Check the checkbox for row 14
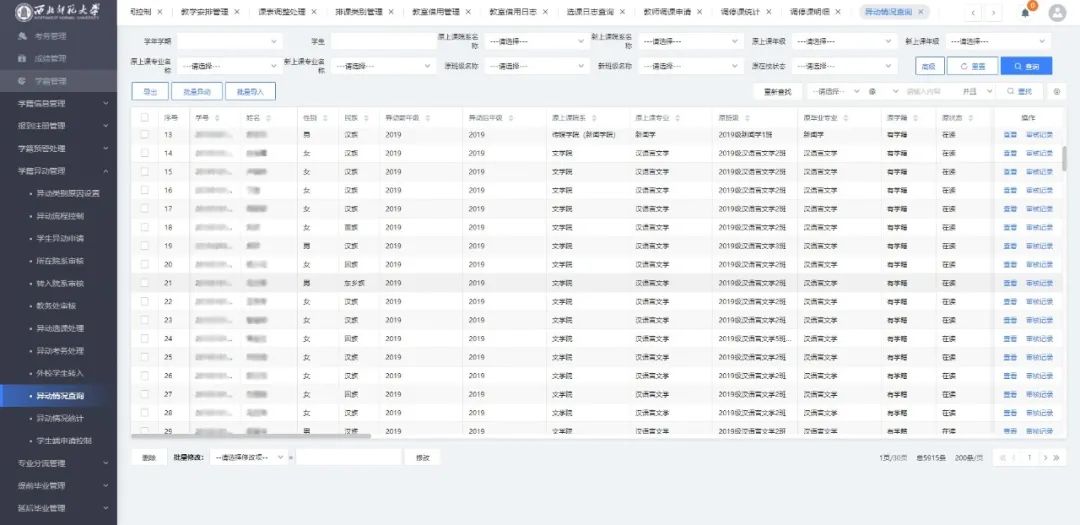Image resolution: width=1080 pixels, height=525 pixels. pos(145,153)
